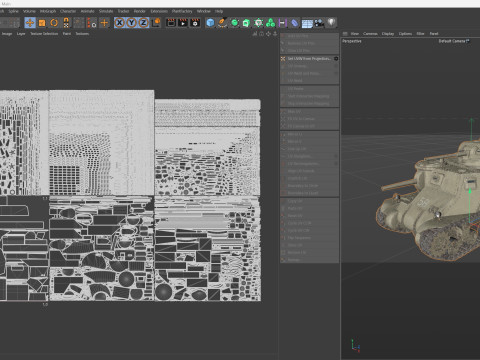Click the purple deformer icon
Viewport: 480px width, 360px height.
coord(294,23)
